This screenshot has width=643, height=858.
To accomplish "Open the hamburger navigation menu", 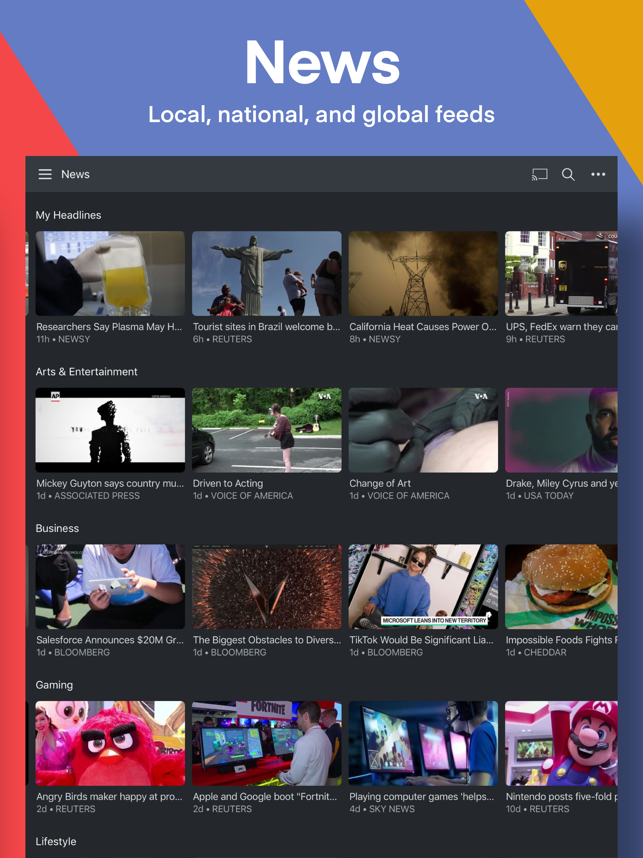I will point(45,174).
